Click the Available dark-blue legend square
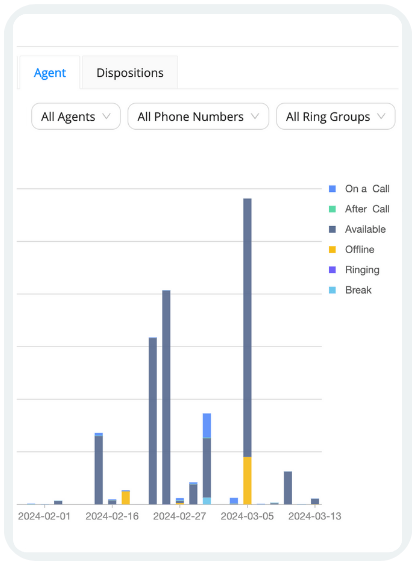 332,229
